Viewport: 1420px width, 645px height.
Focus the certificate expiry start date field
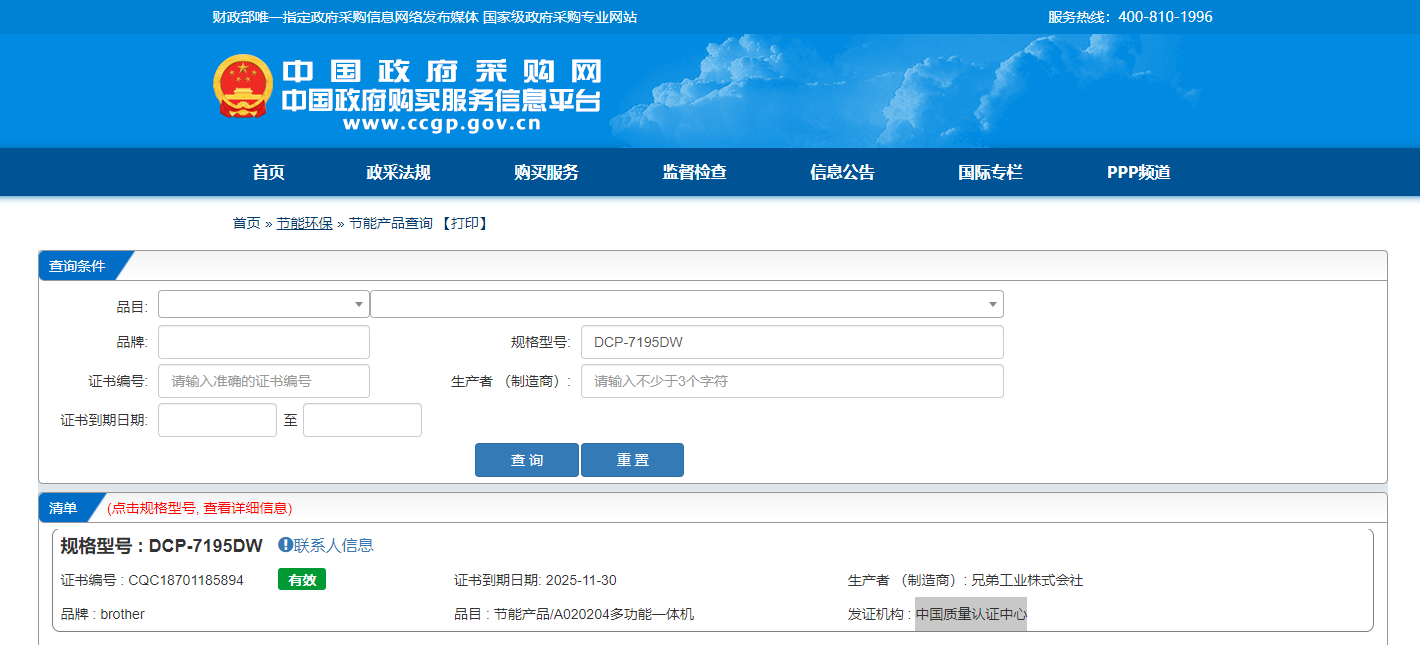coord(217,420)
